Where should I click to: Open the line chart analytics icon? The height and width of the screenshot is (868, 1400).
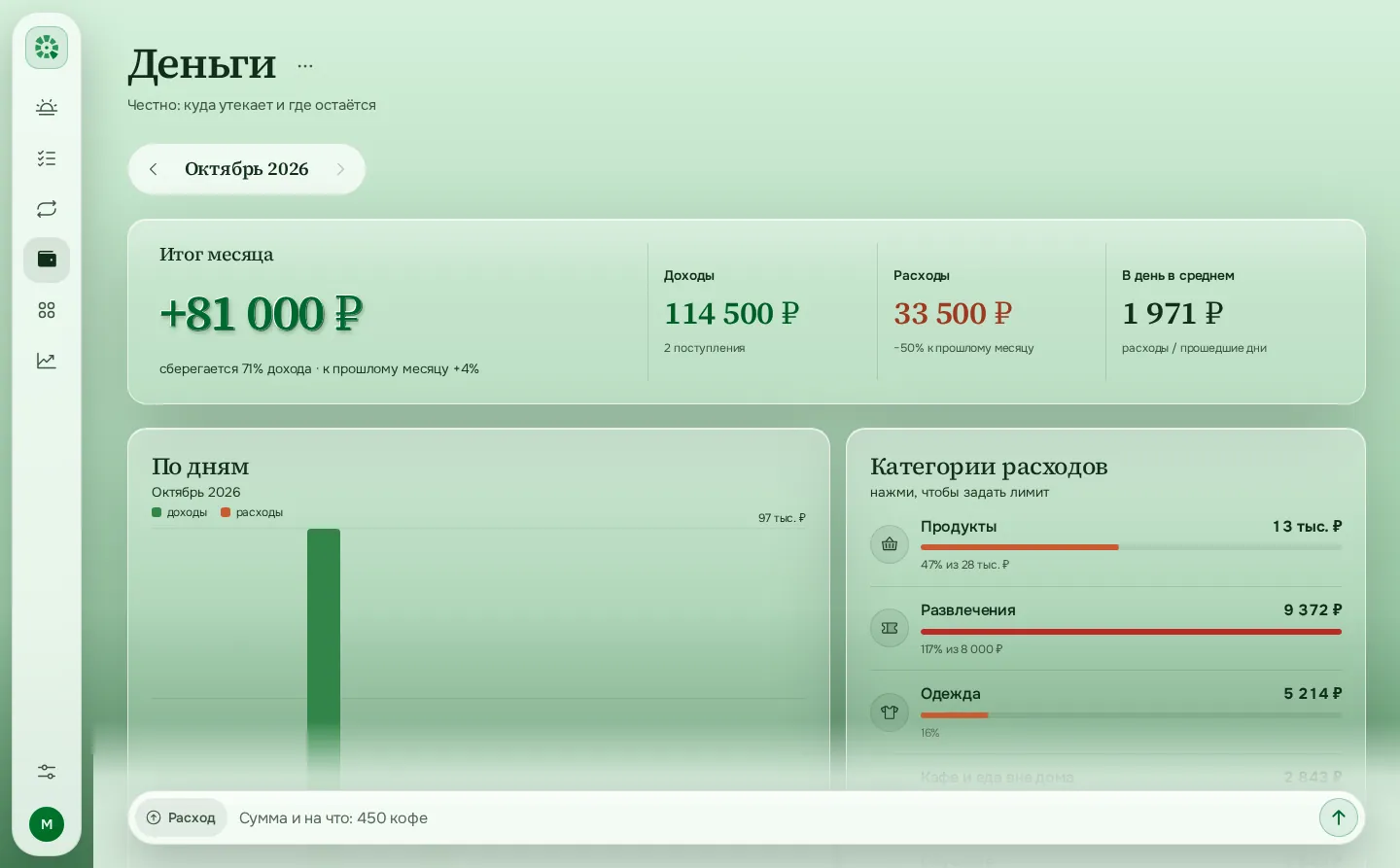[47, 361]
